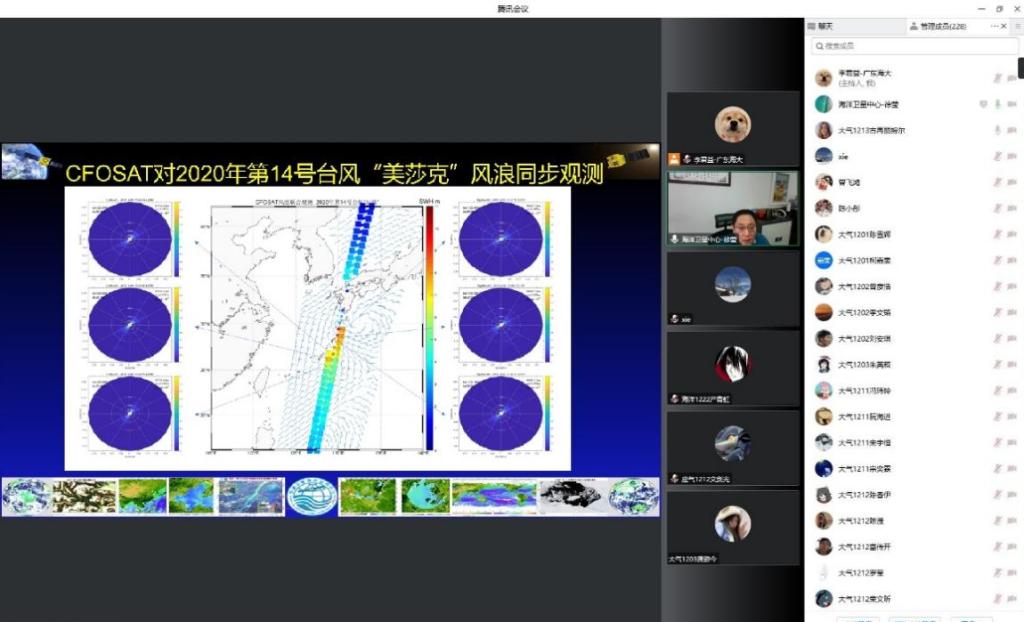The height and width of the screenshot is (622, 1024).
Task: Click green microphone icon of 海洋卫星中心 member
Action: (x=997, y=104)
